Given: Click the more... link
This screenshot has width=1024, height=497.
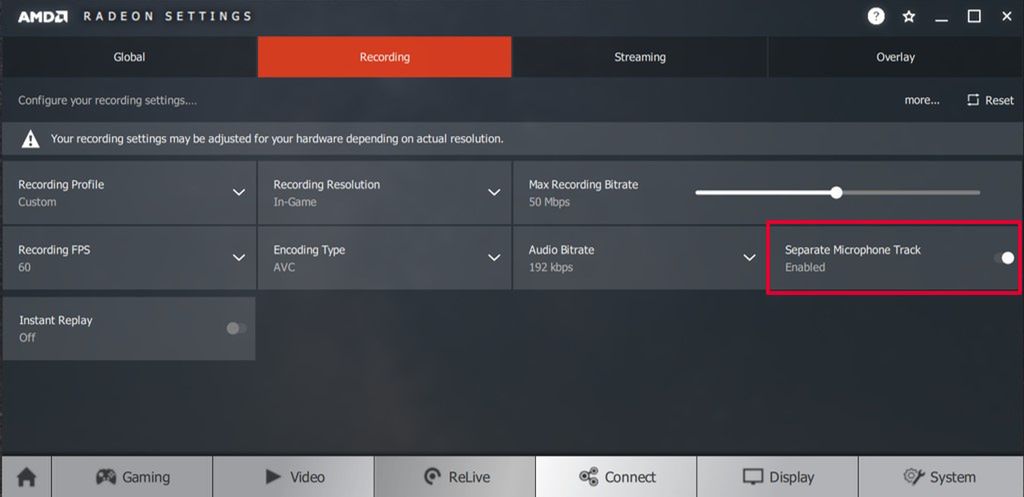Looking at the screenshot, I should click(921, 101).
